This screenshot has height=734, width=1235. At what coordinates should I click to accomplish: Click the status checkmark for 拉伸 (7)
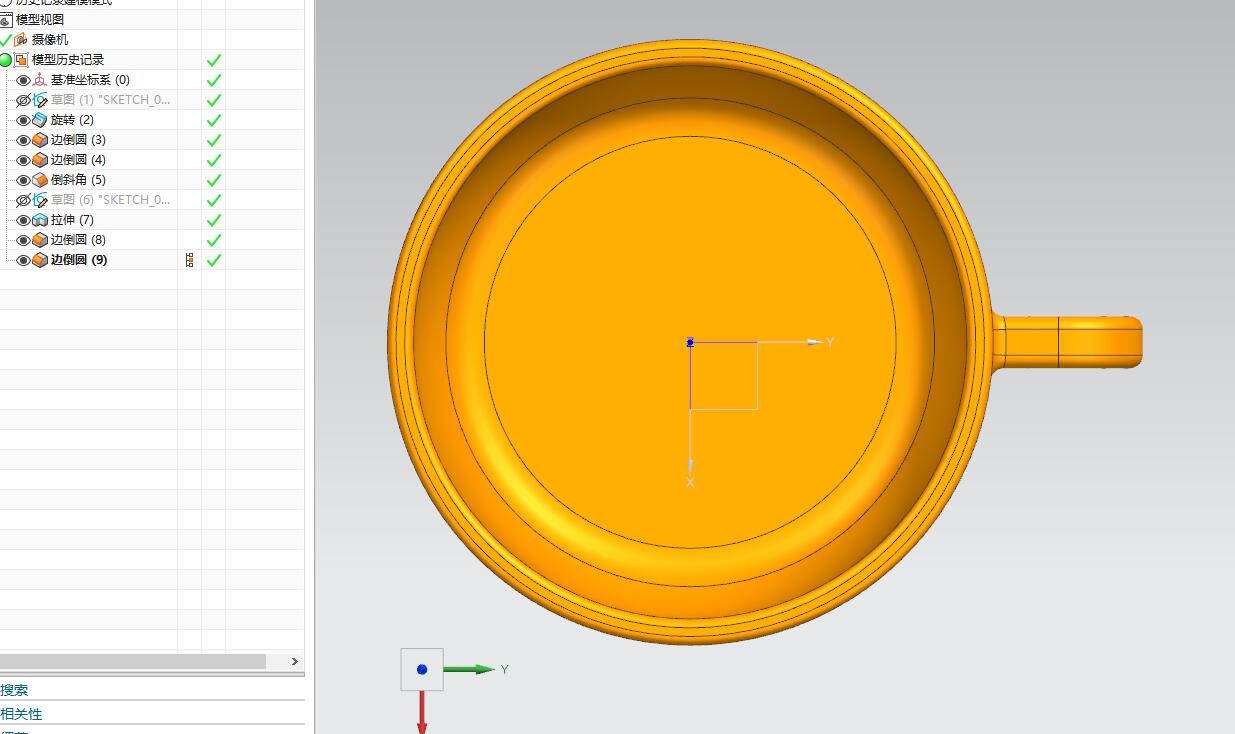(x=213, y=220)
